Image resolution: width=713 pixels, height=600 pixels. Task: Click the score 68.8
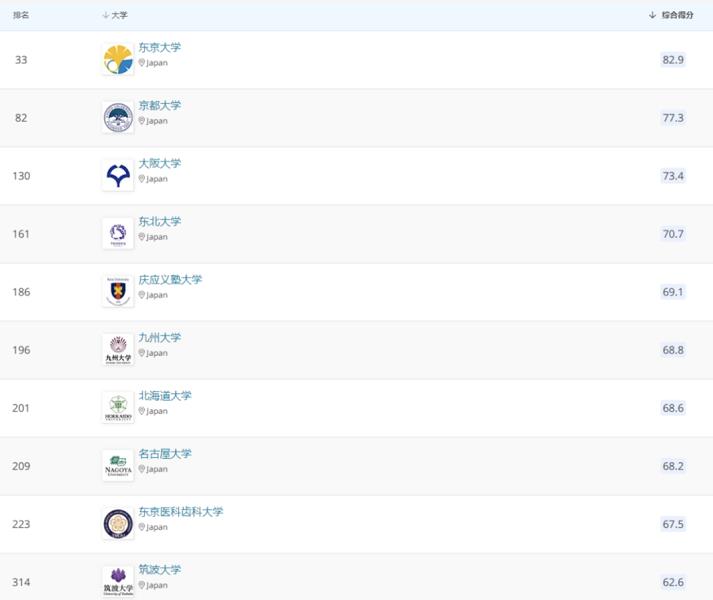[x=673, y=350]
